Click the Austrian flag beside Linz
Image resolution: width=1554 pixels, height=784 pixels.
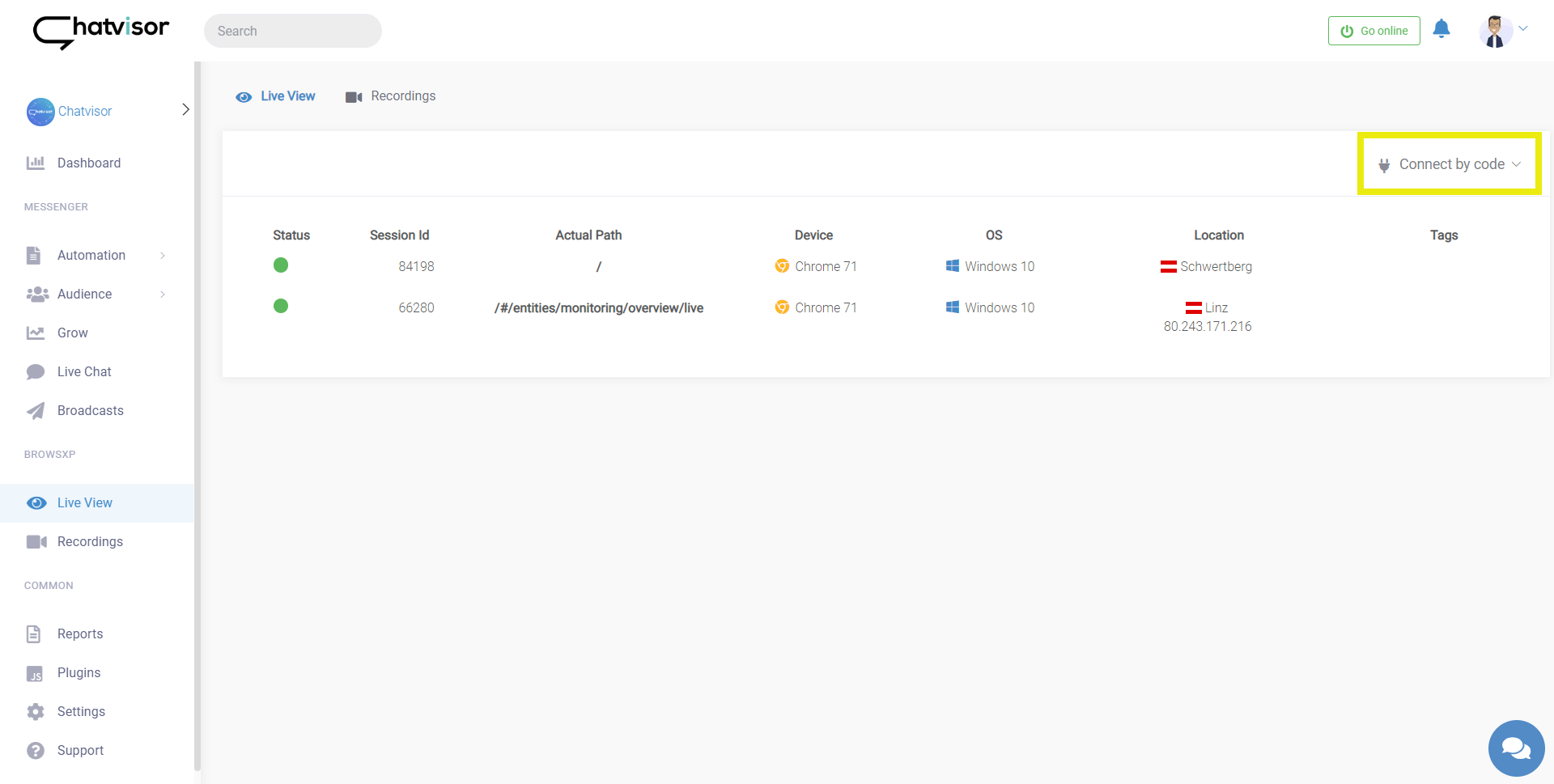tap(1194, 307)
